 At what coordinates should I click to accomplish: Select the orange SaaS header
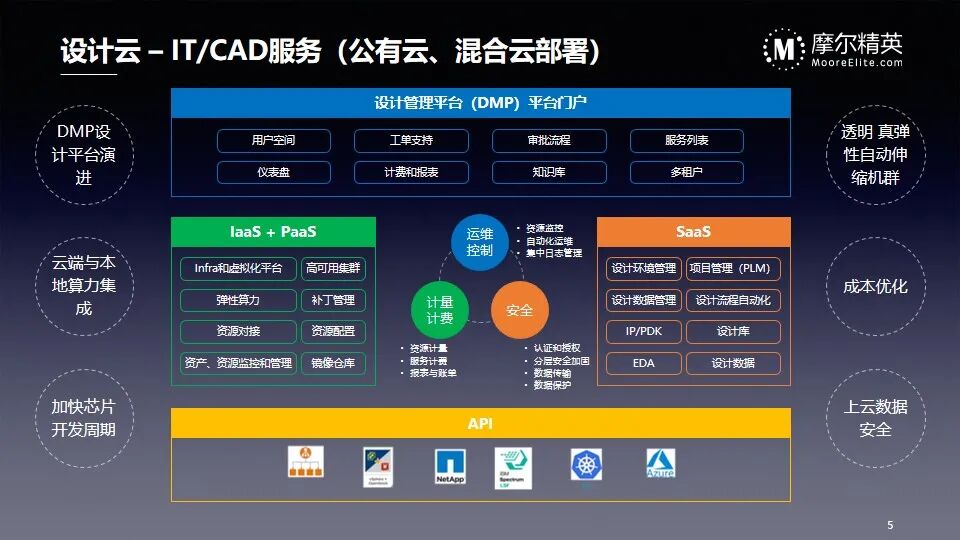694,232
